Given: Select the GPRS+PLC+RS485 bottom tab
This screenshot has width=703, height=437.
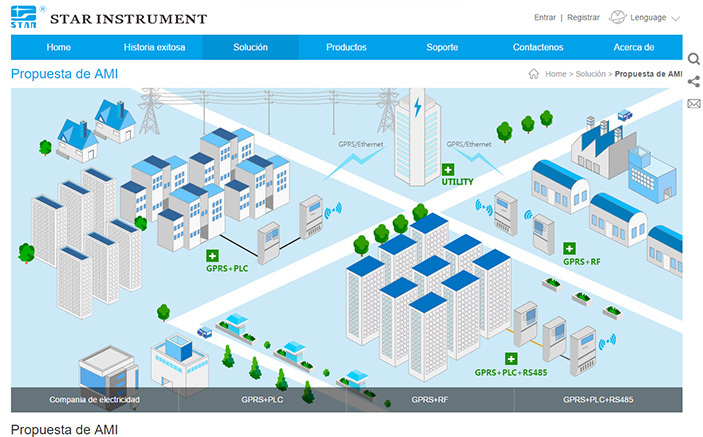Looking at the screenshot, I should [598, 399].
